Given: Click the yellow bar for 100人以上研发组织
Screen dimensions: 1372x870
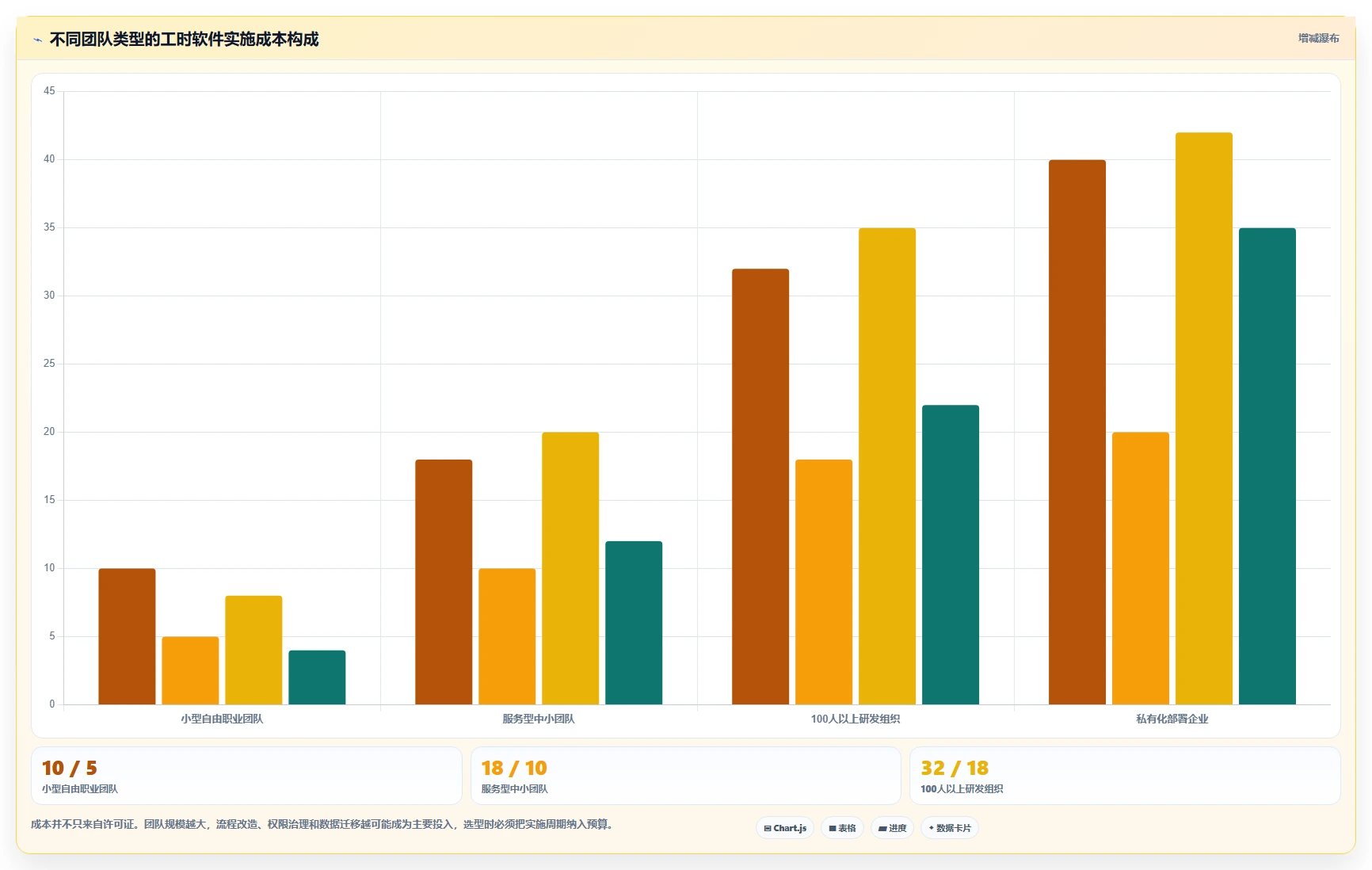Looking at the screenshot, I should click(887, 466).
